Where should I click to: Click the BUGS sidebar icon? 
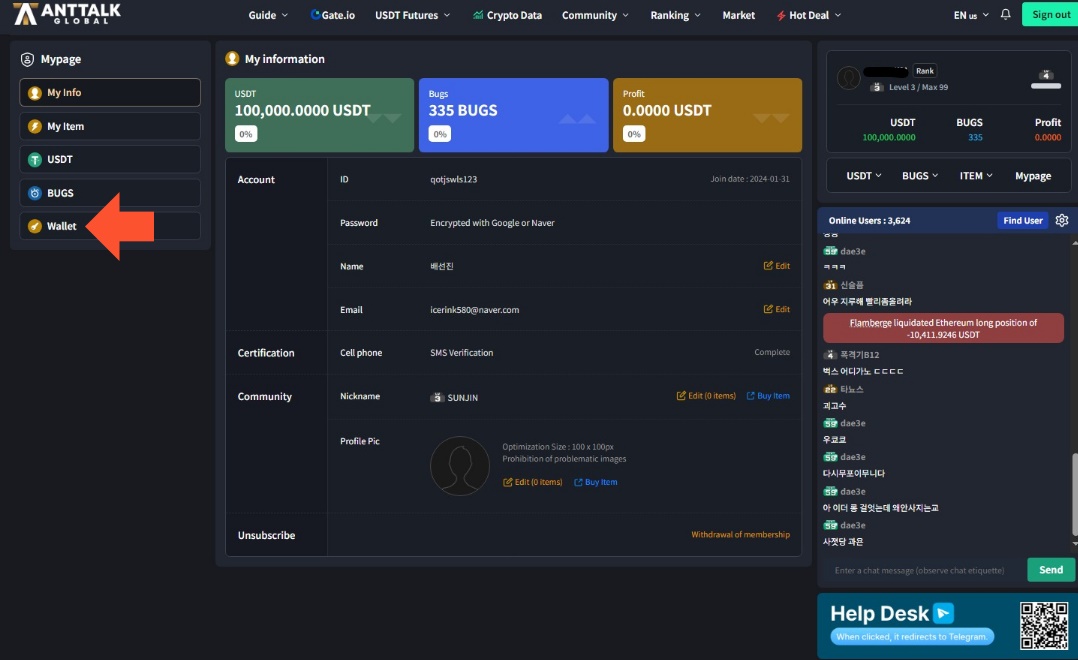pyautogui.click(x=34, y=193)
